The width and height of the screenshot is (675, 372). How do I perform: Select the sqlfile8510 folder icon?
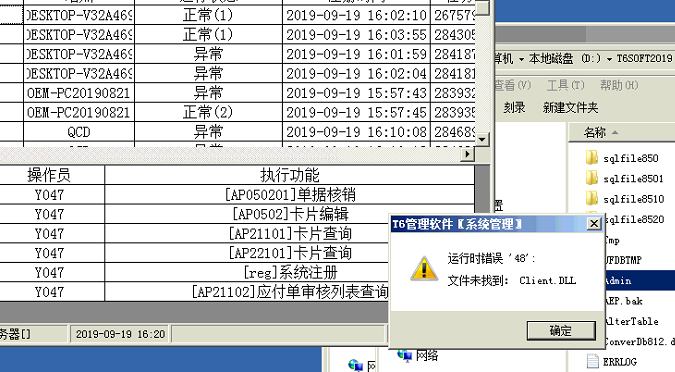(592, 198)
